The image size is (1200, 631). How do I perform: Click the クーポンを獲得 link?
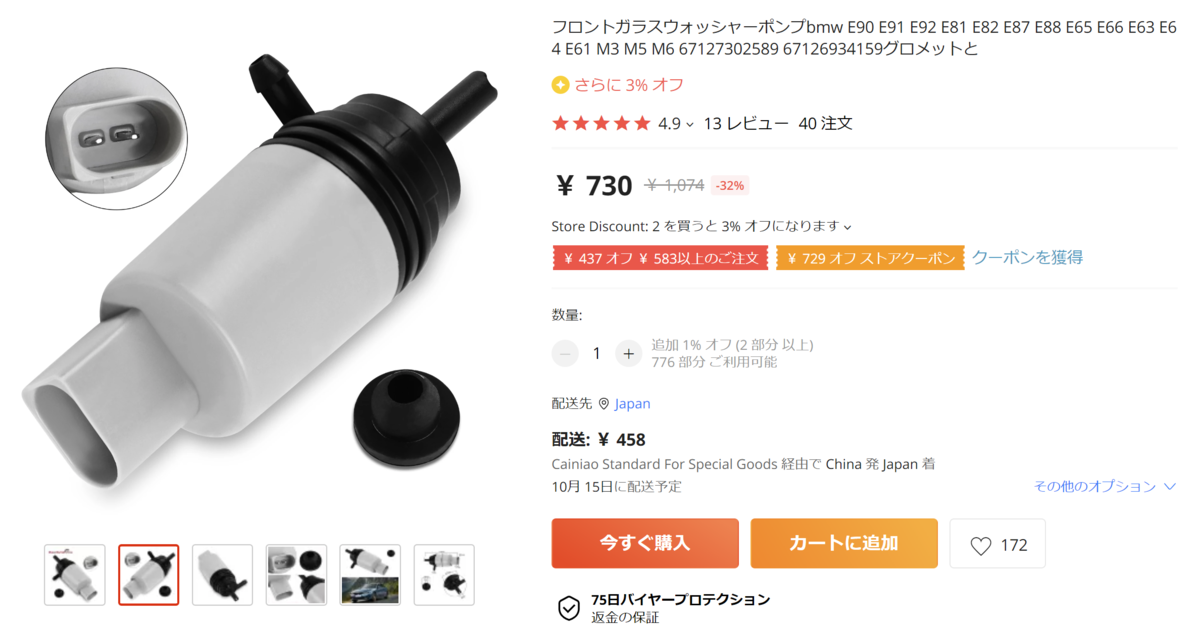1027,257
